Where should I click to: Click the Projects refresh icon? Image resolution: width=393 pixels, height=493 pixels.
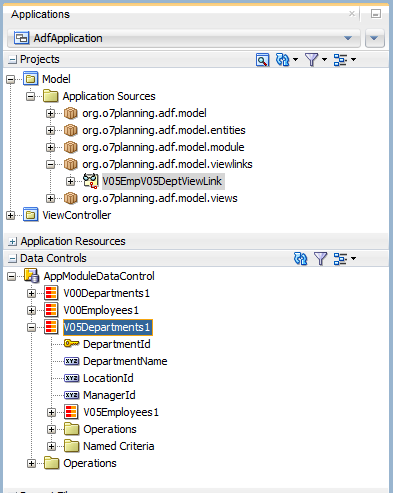click(282, 60)
